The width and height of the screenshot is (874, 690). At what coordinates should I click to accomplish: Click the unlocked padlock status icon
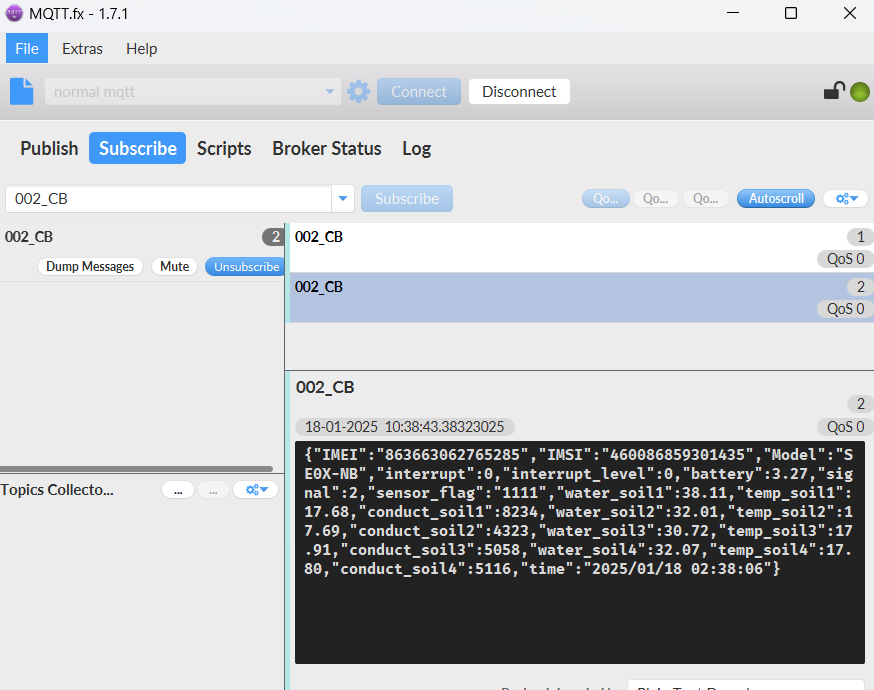click(834, 90)
